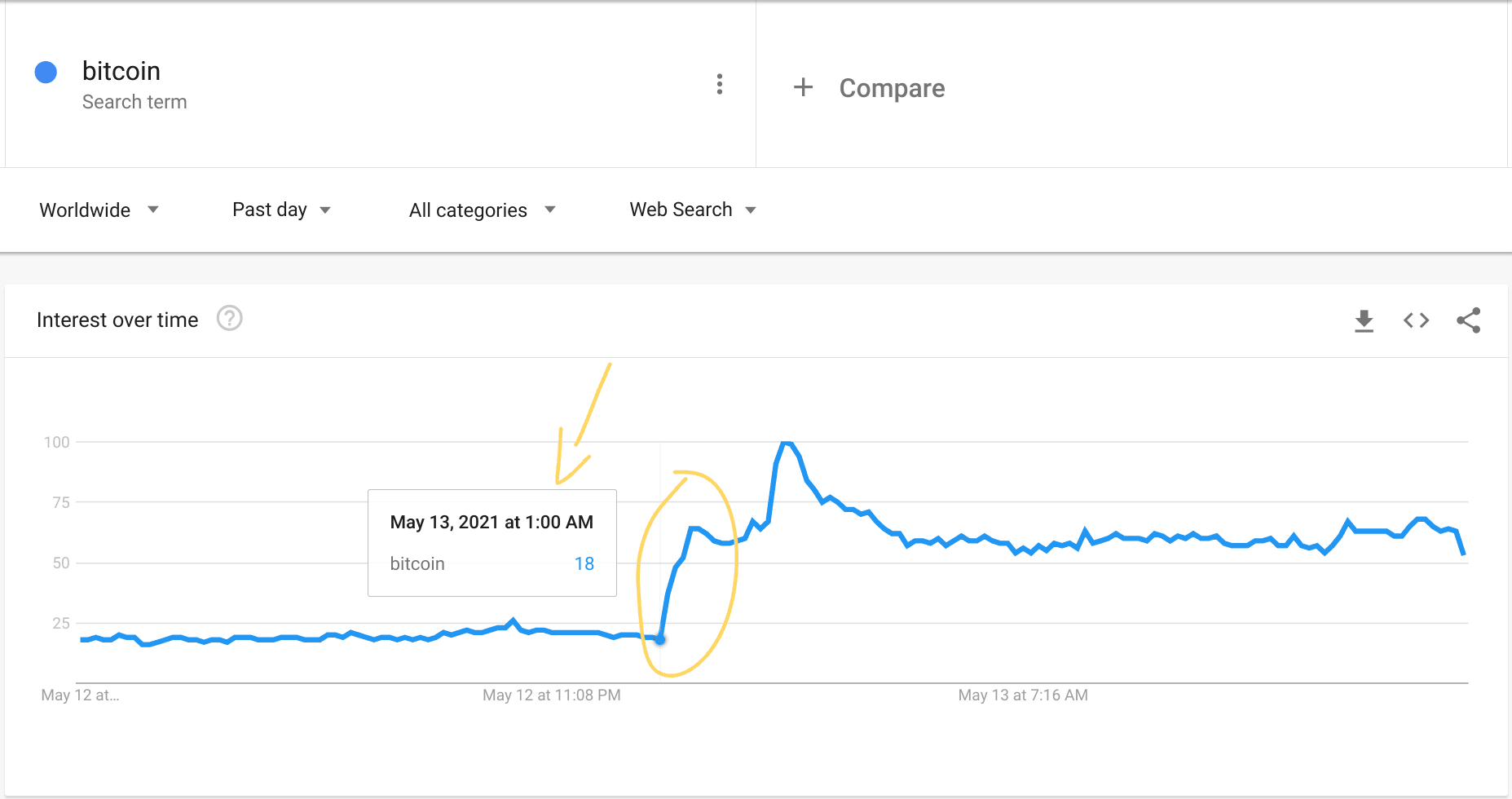Click the chart peak at value 100
Image resolution: width=1512 pixels, height=799 pixels.
click(x=786, y=444)
